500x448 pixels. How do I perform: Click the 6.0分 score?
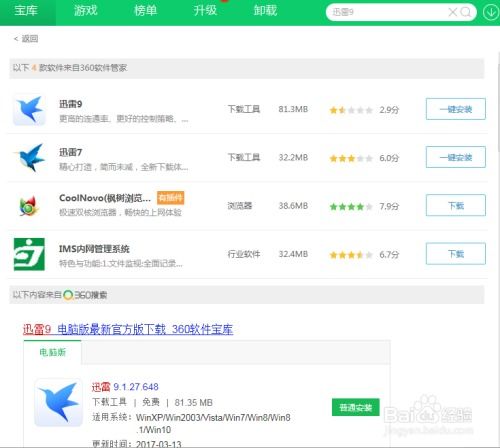[x=389, y=158]
